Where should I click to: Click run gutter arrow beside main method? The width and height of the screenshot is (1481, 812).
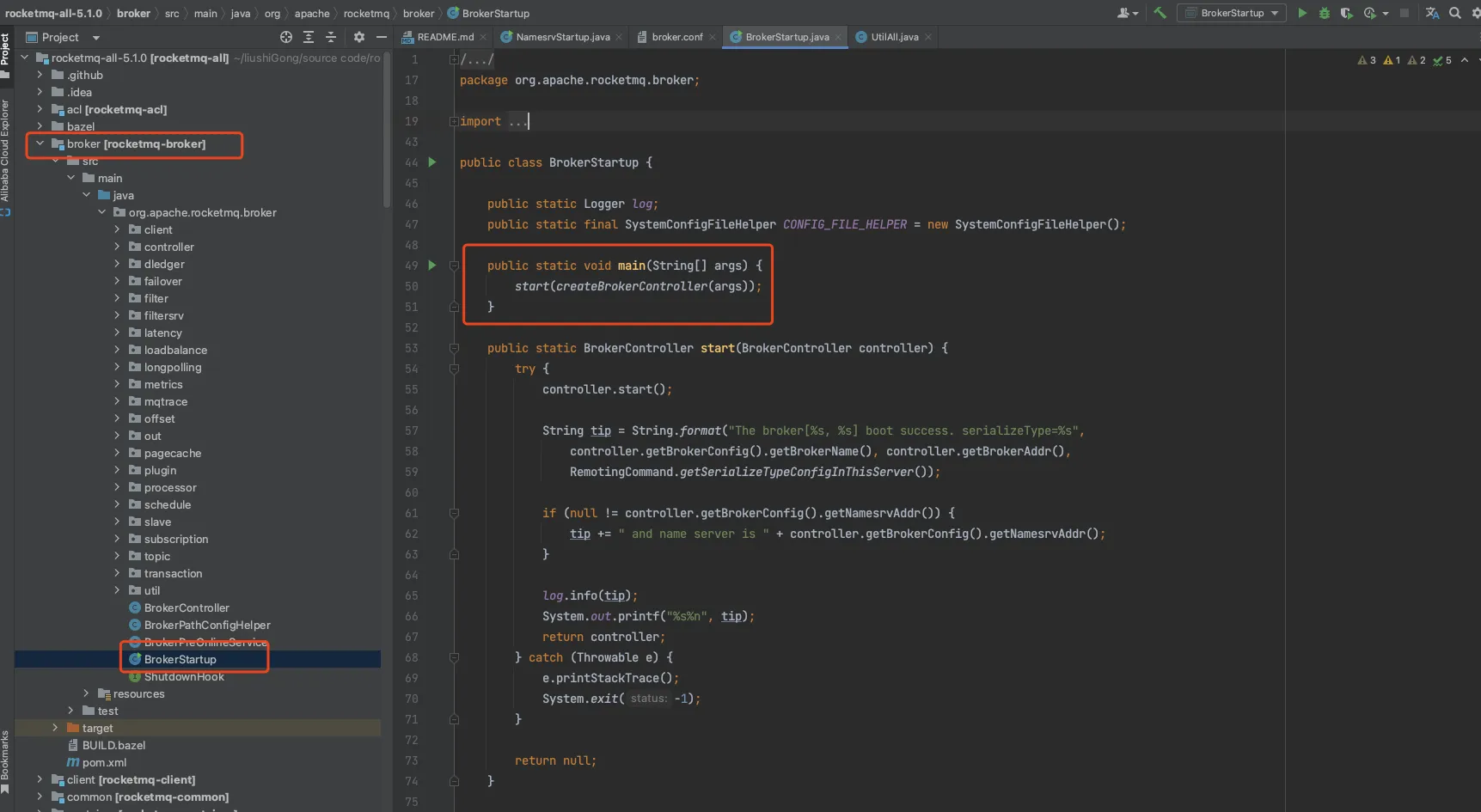(432, 266)
